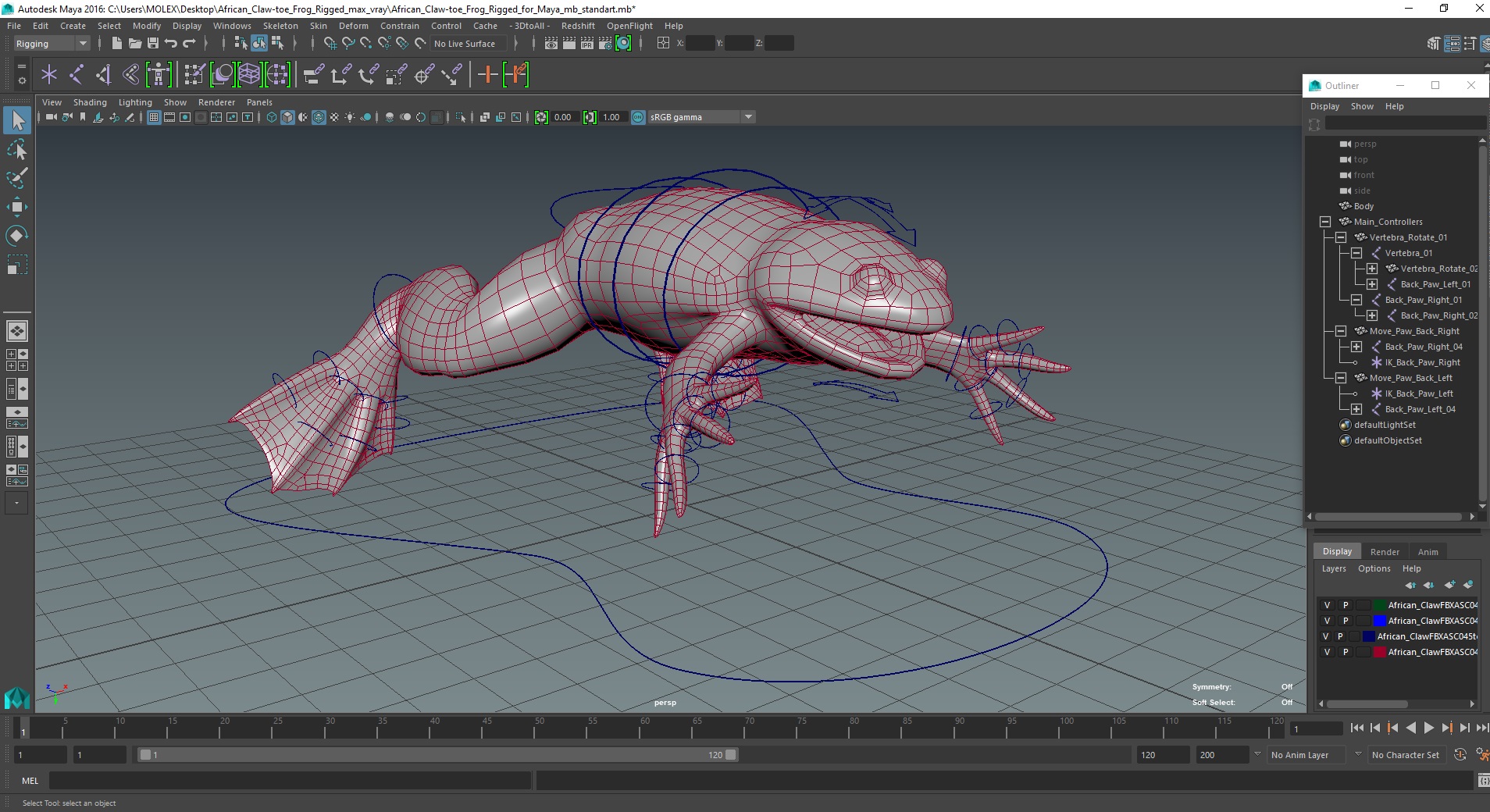Click the Render Current Frame clapperboard icon
1490x812 pixels.
pyautogui.click(x=569, y=44)
